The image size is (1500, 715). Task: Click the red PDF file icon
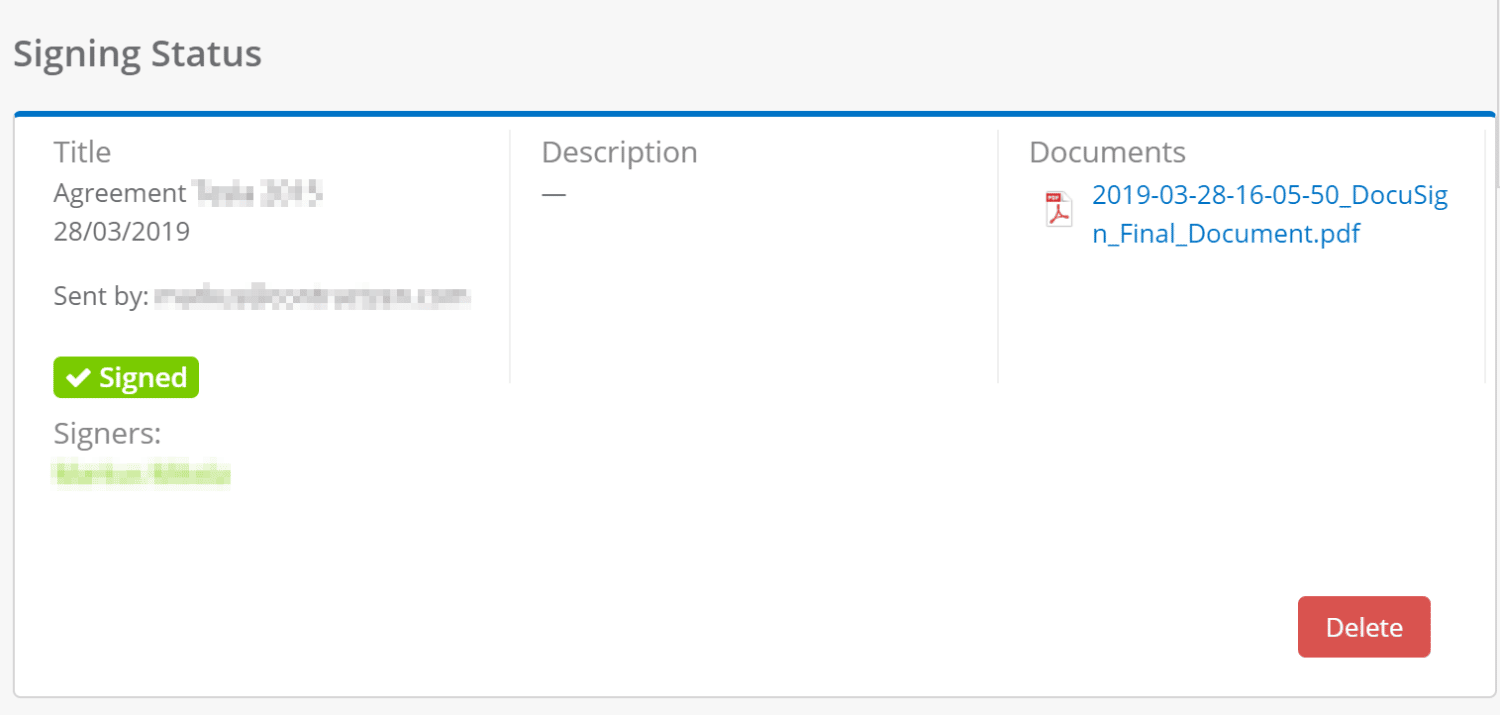[x=1058, y=210]
